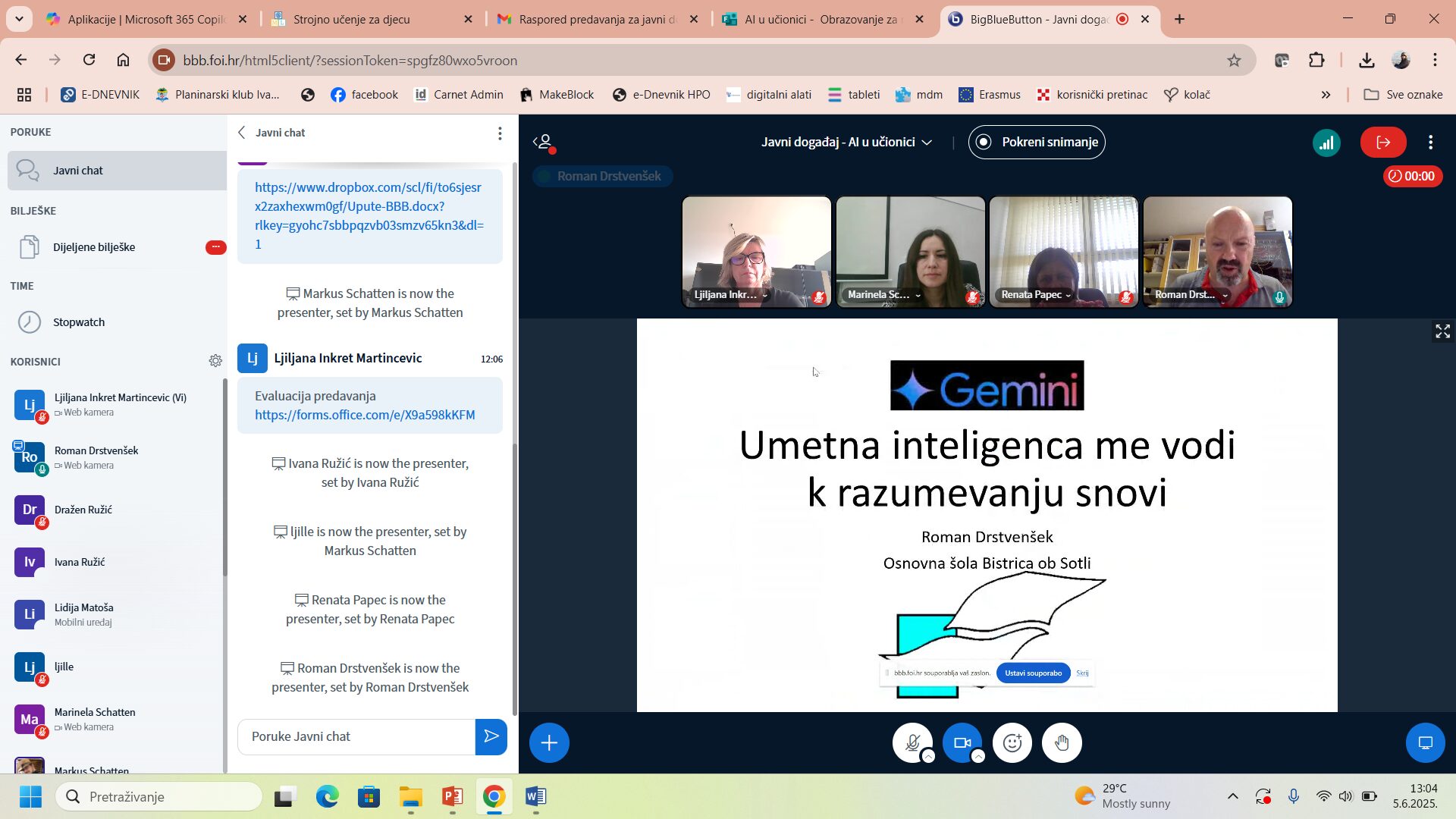Turn off the webcam sharing button
The width and height of the screenshot is (1456, 819).
(962, 742)
